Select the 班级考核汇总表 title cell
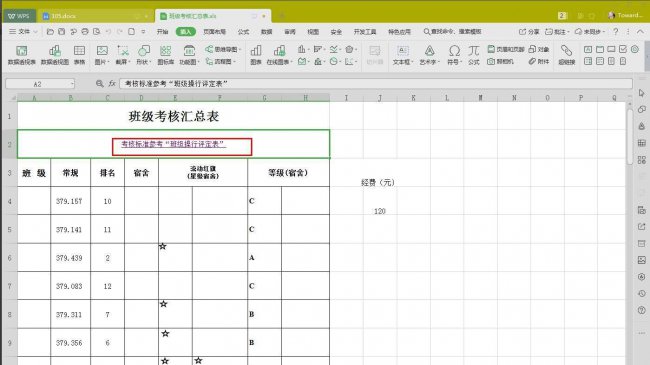This screenshot has height=365, width=650. (x=173, y=116)
